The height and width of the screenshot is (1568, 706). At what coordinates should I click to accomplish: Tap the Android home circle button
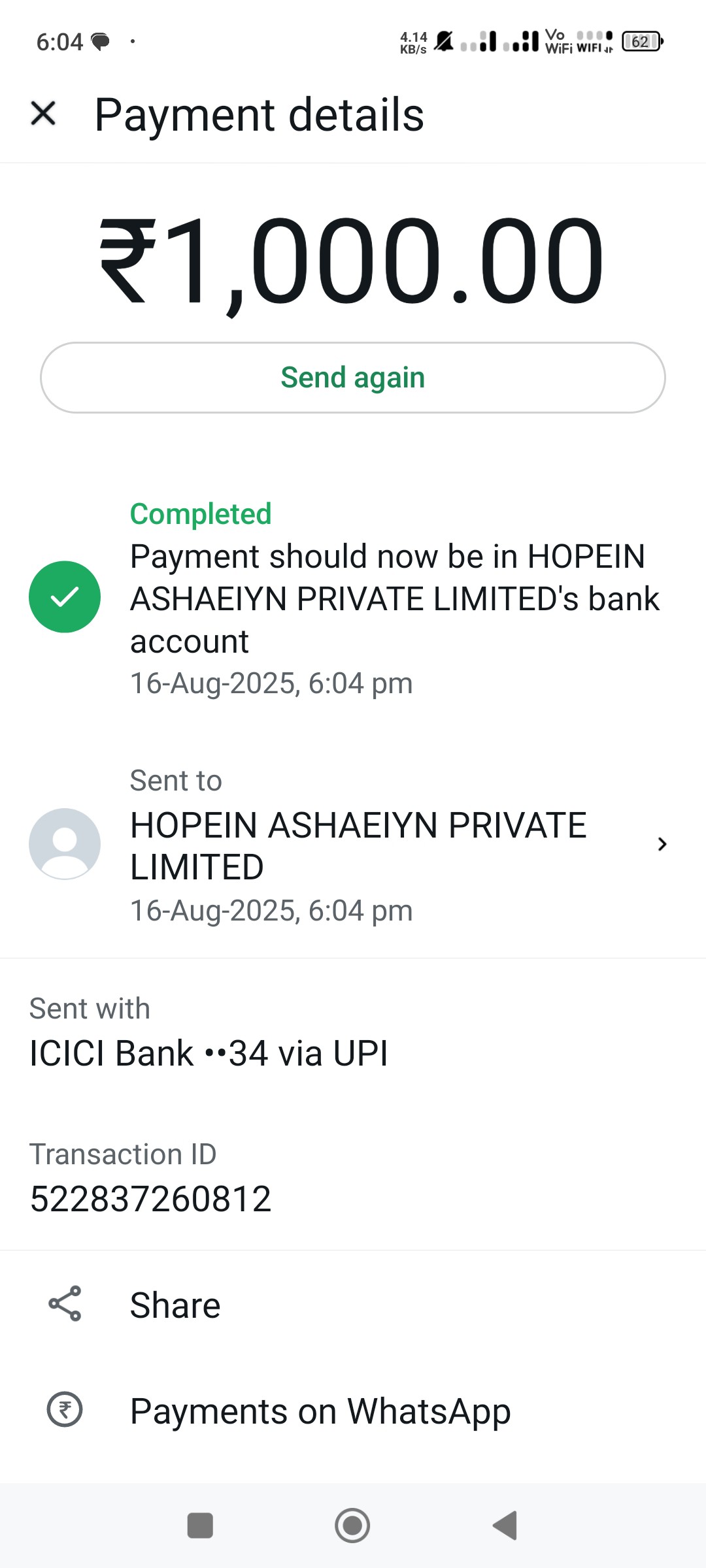click(x=352, y=1526)
